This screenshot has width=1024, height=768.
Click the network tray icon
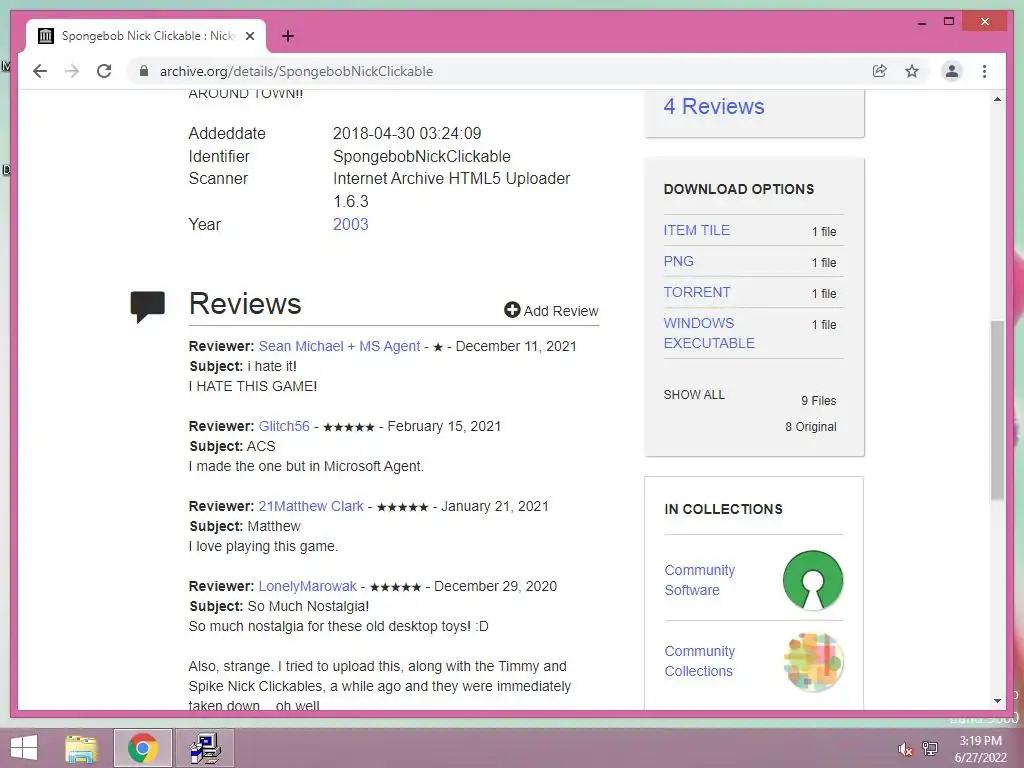930,749
